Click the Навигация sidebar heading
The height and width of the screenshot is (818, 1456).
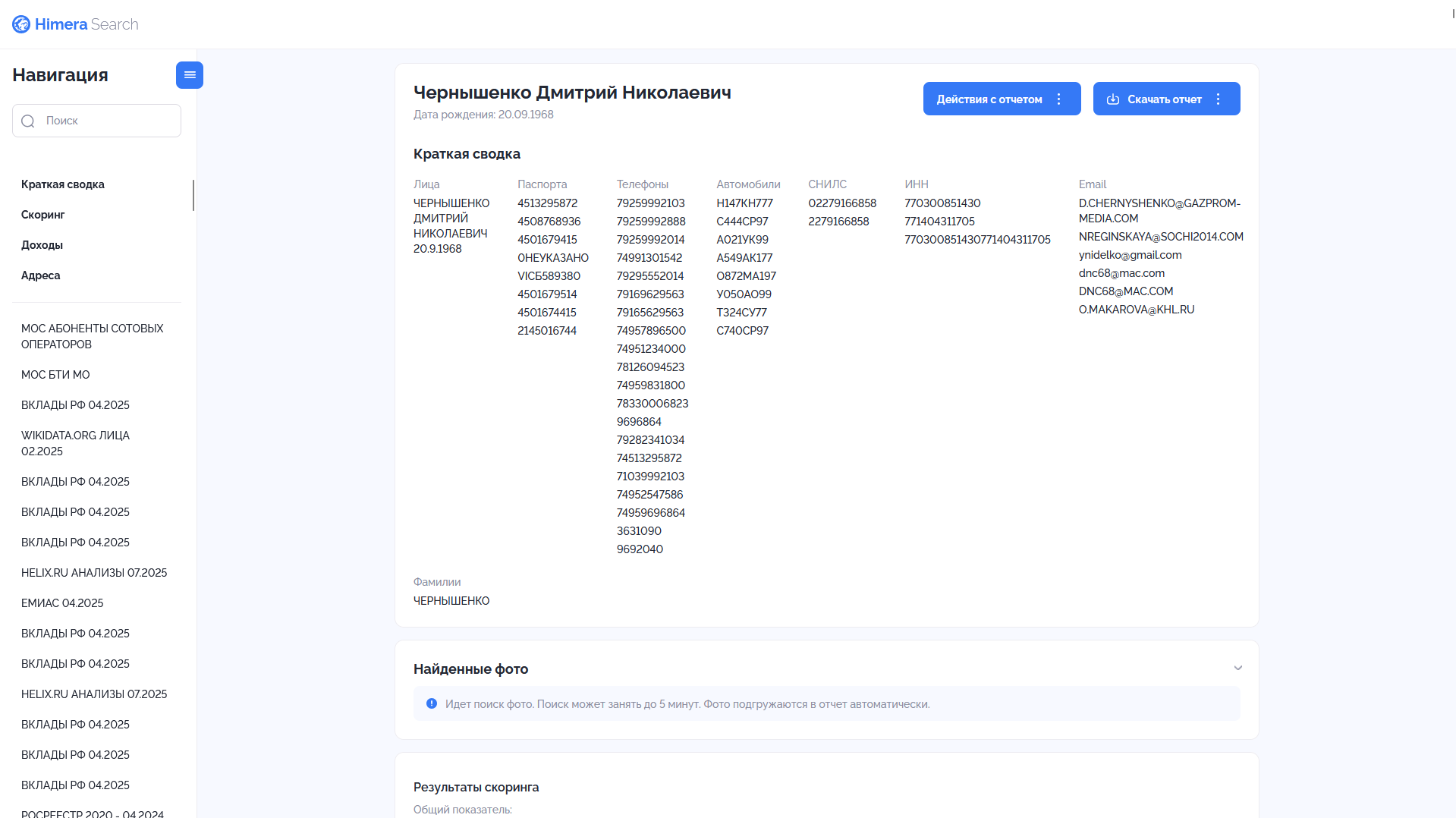pos(61,75)
